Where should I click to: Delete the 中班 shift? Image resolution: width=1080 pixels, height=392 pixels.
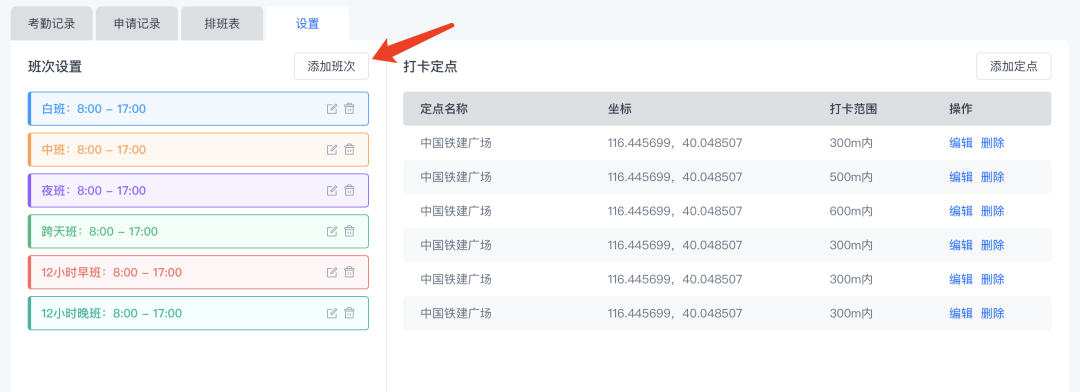tap(349, 149)
